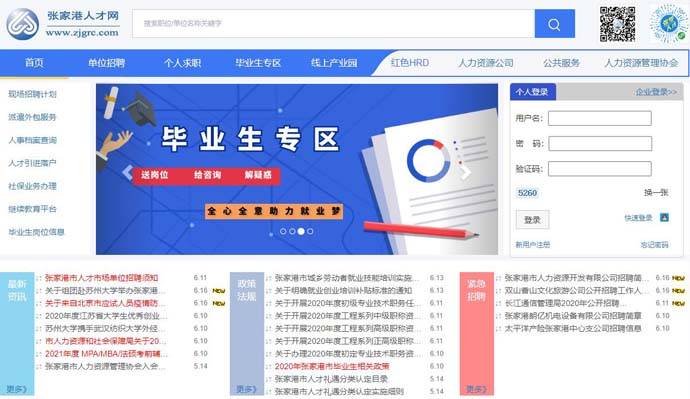The height and width of the screenshot is (399, 690).
Task: Open 派遣外包服务 in left sidebar
Action: click(33, 117)
